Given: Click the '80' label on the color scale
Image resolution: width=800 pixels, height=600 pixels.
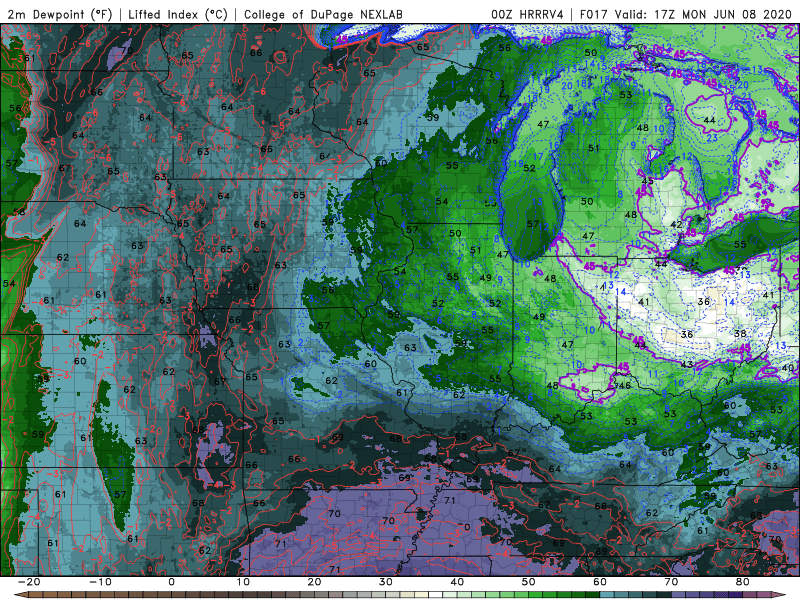Looking at the screenshot, I should 743,582.
